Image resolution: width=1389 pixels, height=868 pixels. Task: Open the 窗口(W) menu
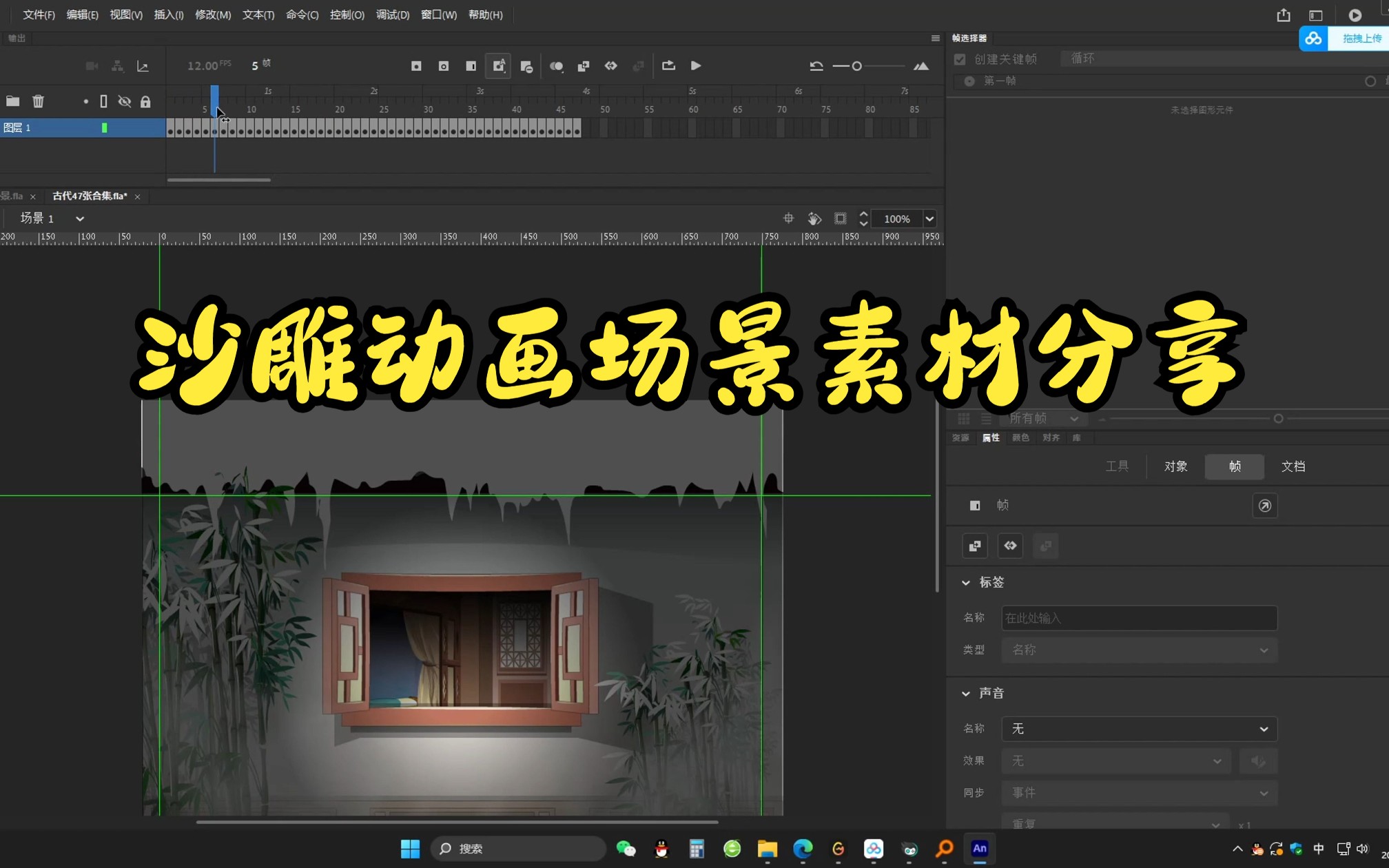click(439, 14)
